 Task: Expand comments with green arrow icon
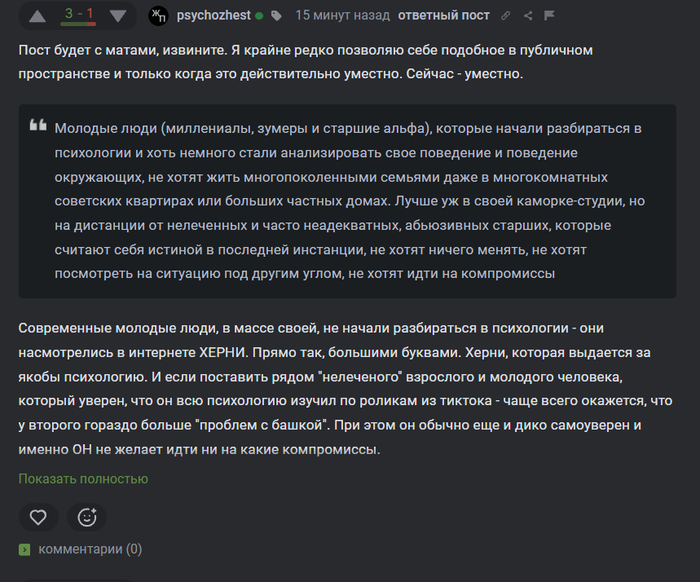[x=25, y=549]
